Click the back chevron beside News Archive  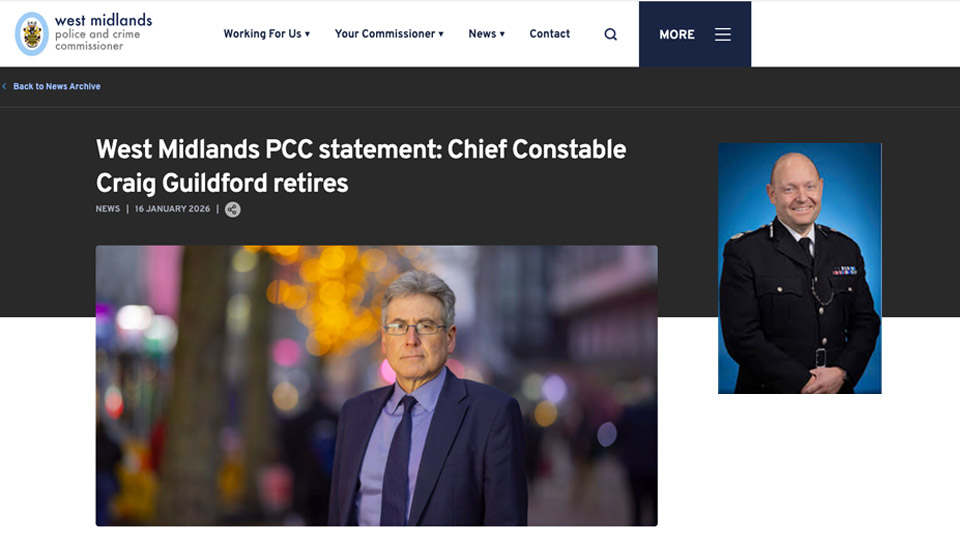click(4, 87)
